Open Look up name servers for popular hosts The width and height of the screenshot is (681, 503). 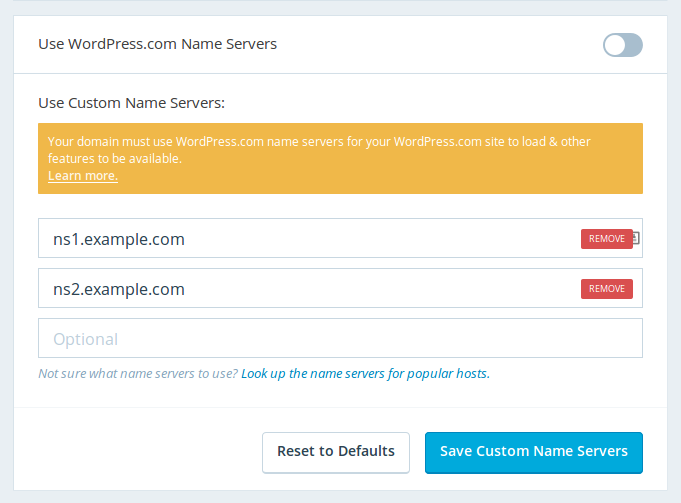365,374
